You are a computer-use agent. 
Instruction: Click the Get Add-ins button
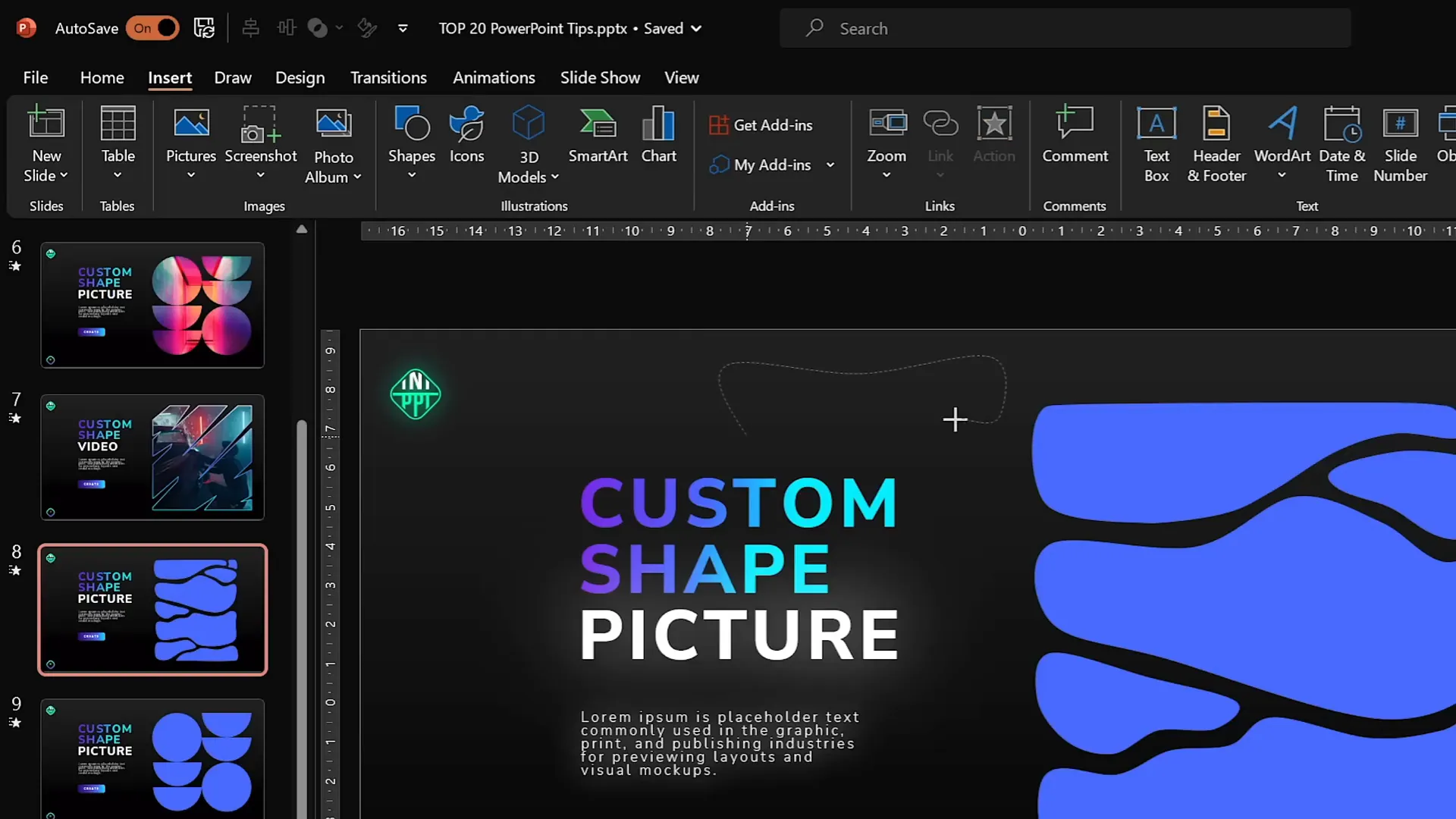pos(761,124)
